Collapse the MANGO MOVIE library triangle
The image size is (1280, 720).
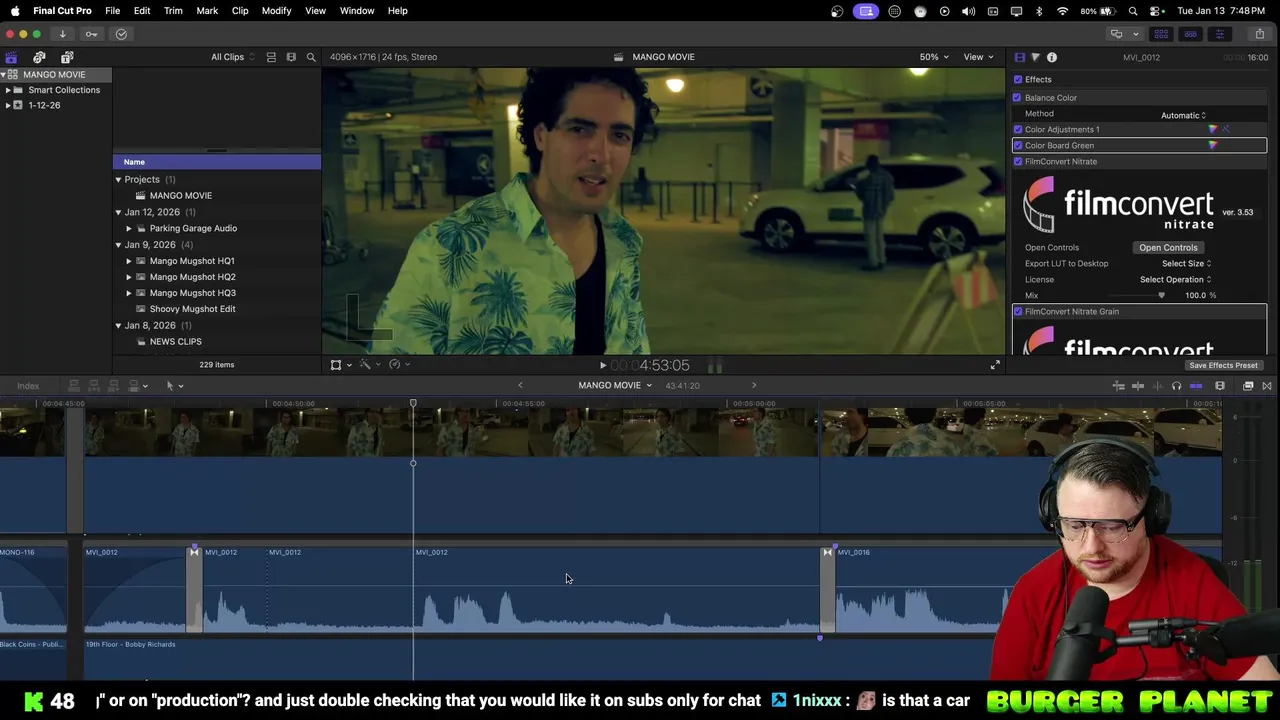tap(3, 75)
